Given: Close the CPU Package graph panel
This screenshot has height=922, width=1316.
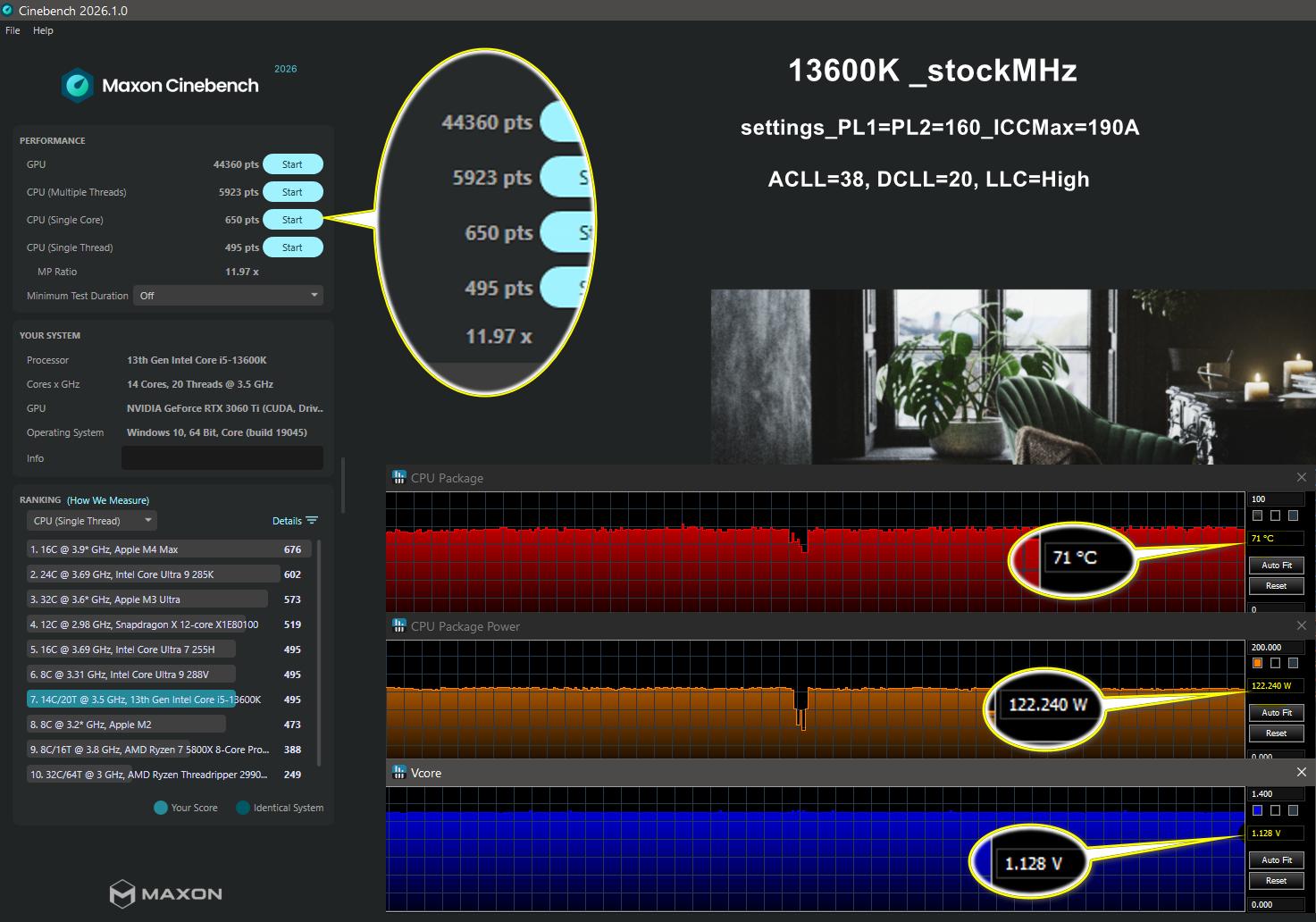Looking at the screenshot, I should click(1301, 478).
